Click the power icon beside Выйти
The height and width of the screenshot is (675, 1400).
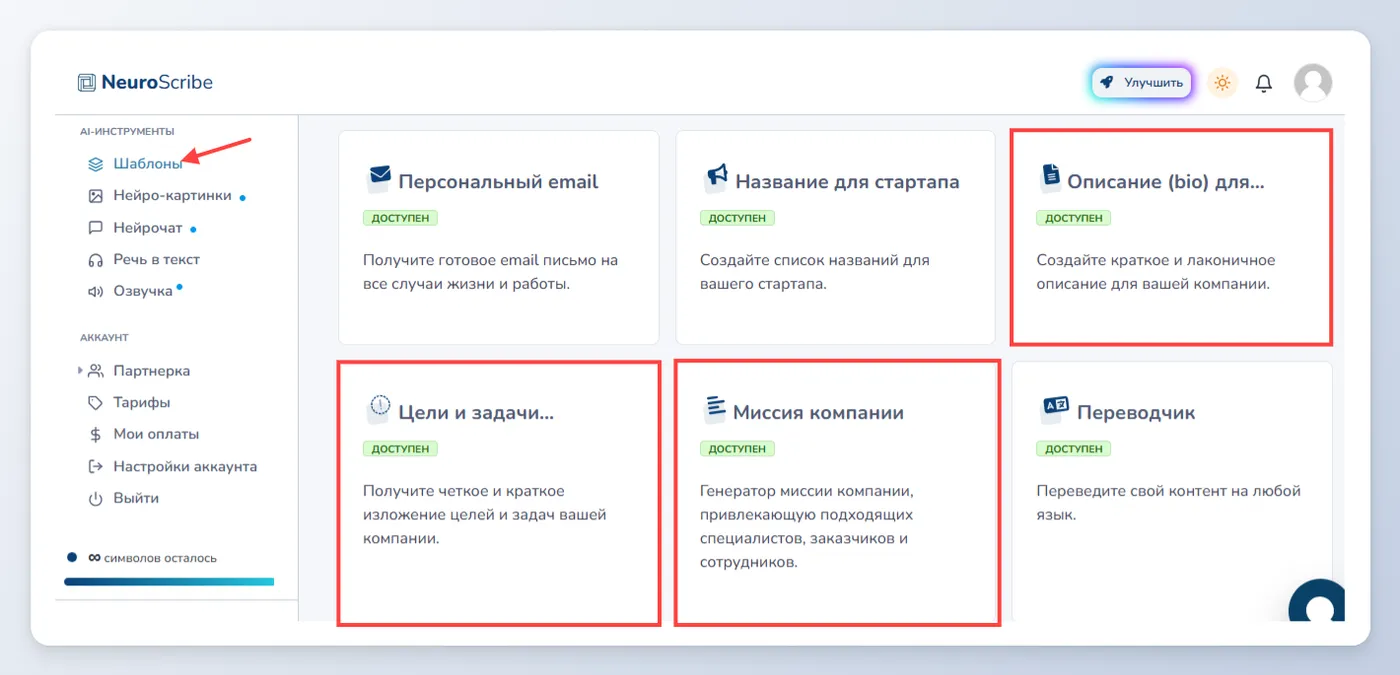pos(95,498)
